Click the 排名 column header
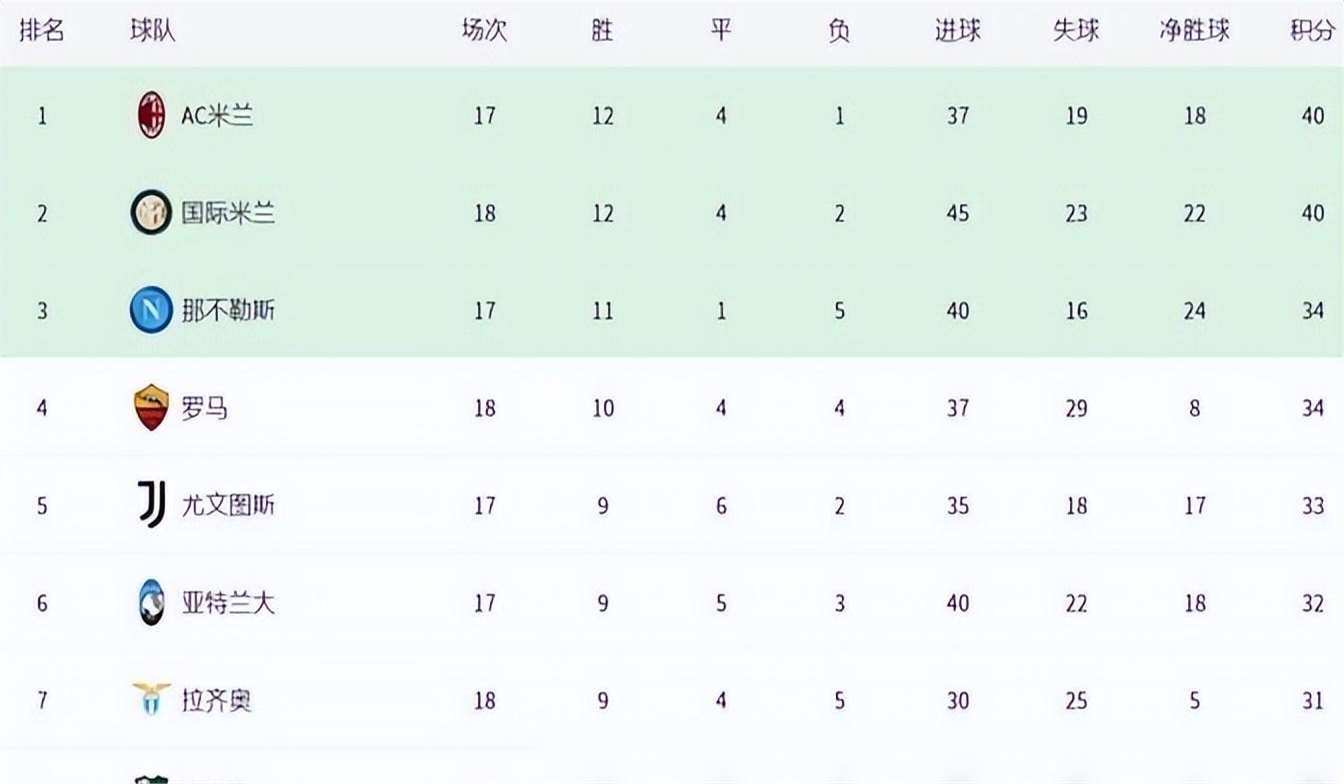1344x784 pixels. pos(42,31)
